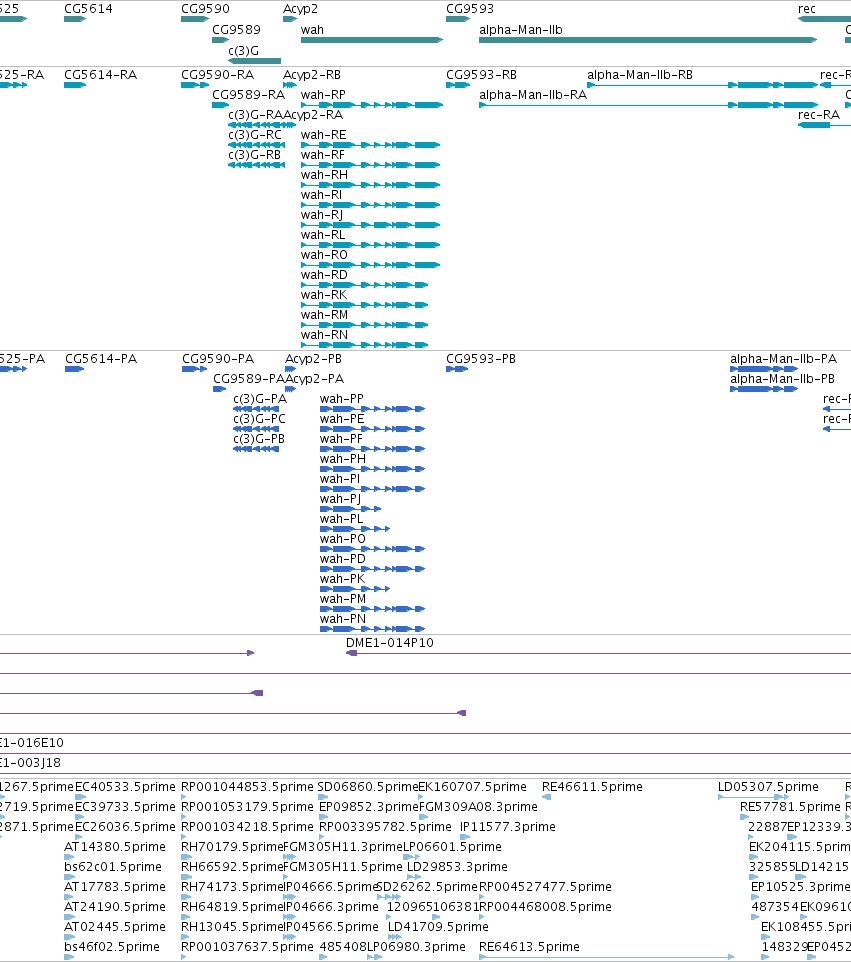Click EST label LD41709.5prime
This screenshot has width=851, height=962.
coord(438,927)
